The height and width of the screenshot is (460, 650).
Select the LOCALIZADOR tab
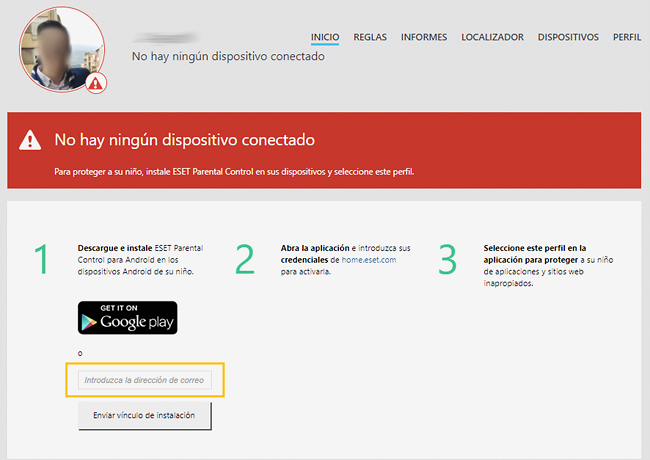pyautogui.click(x=492, y=37)
